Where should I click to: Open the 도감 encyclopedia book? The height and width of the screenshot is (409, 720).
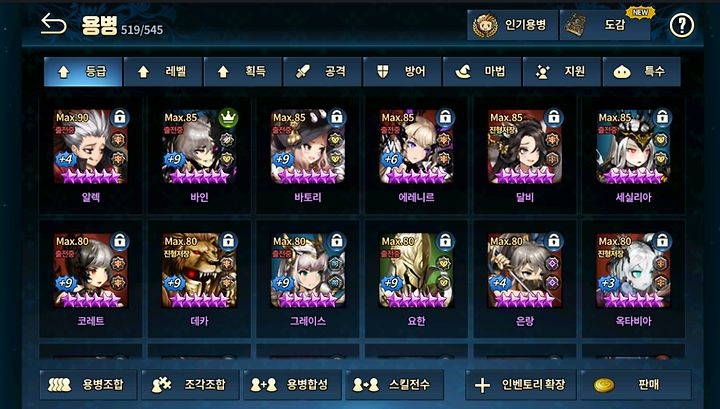coord(605,25)
